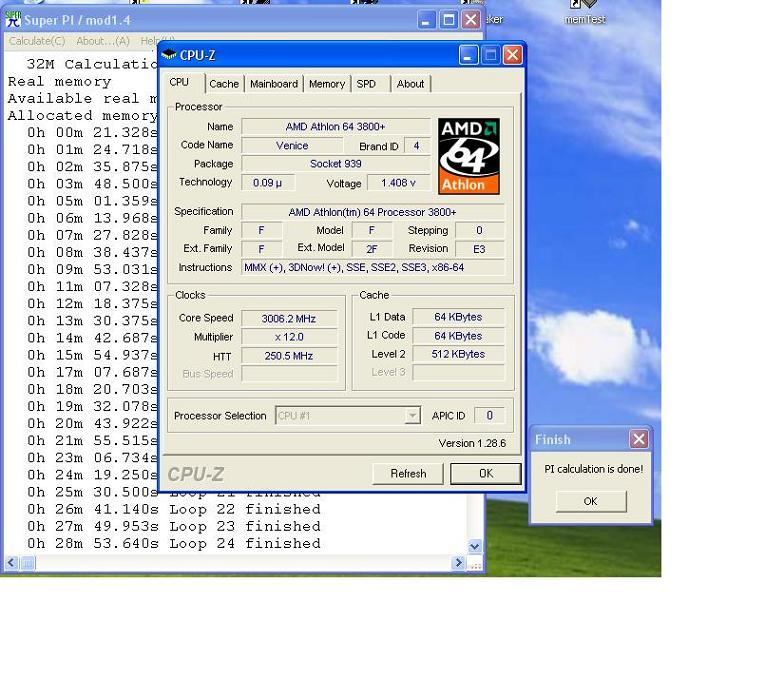Click the Instructions field with MMX, SSE list
This screenshot has height=680, width=765.
click(372, 267)
